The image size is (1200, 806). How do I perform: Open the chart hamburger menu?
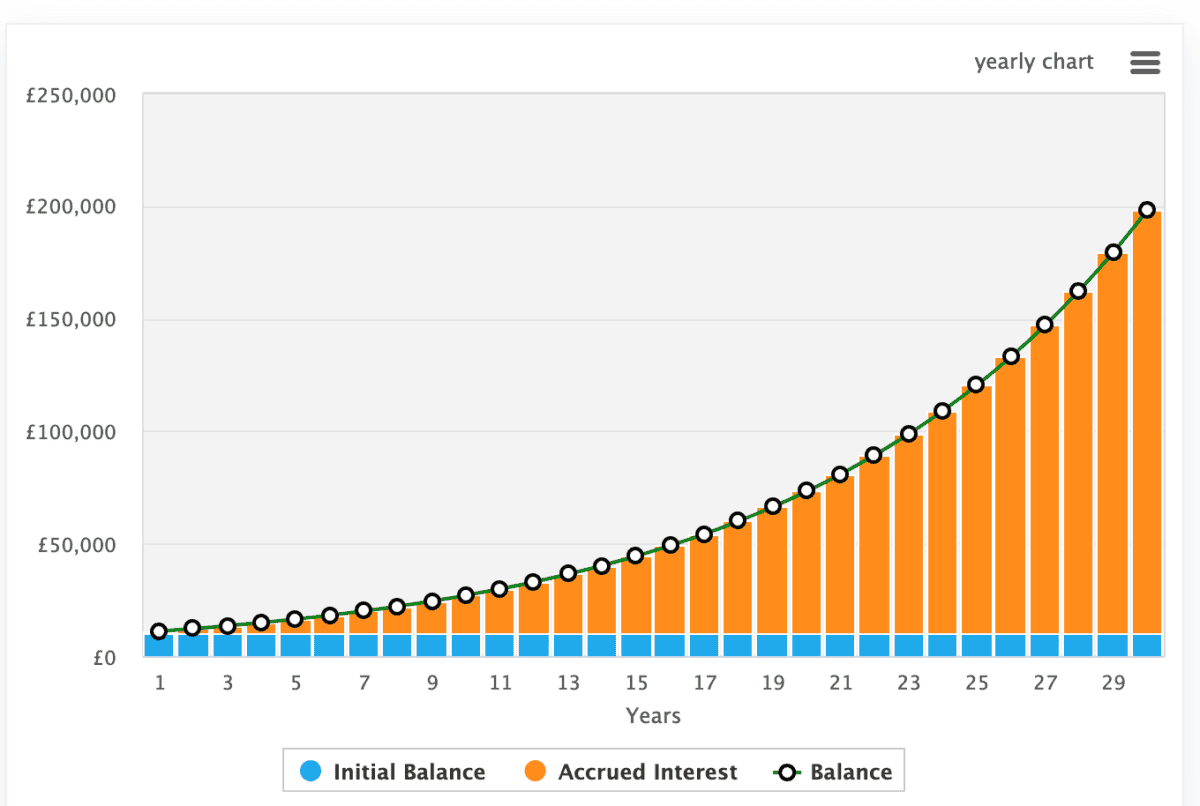[1144, 63]
